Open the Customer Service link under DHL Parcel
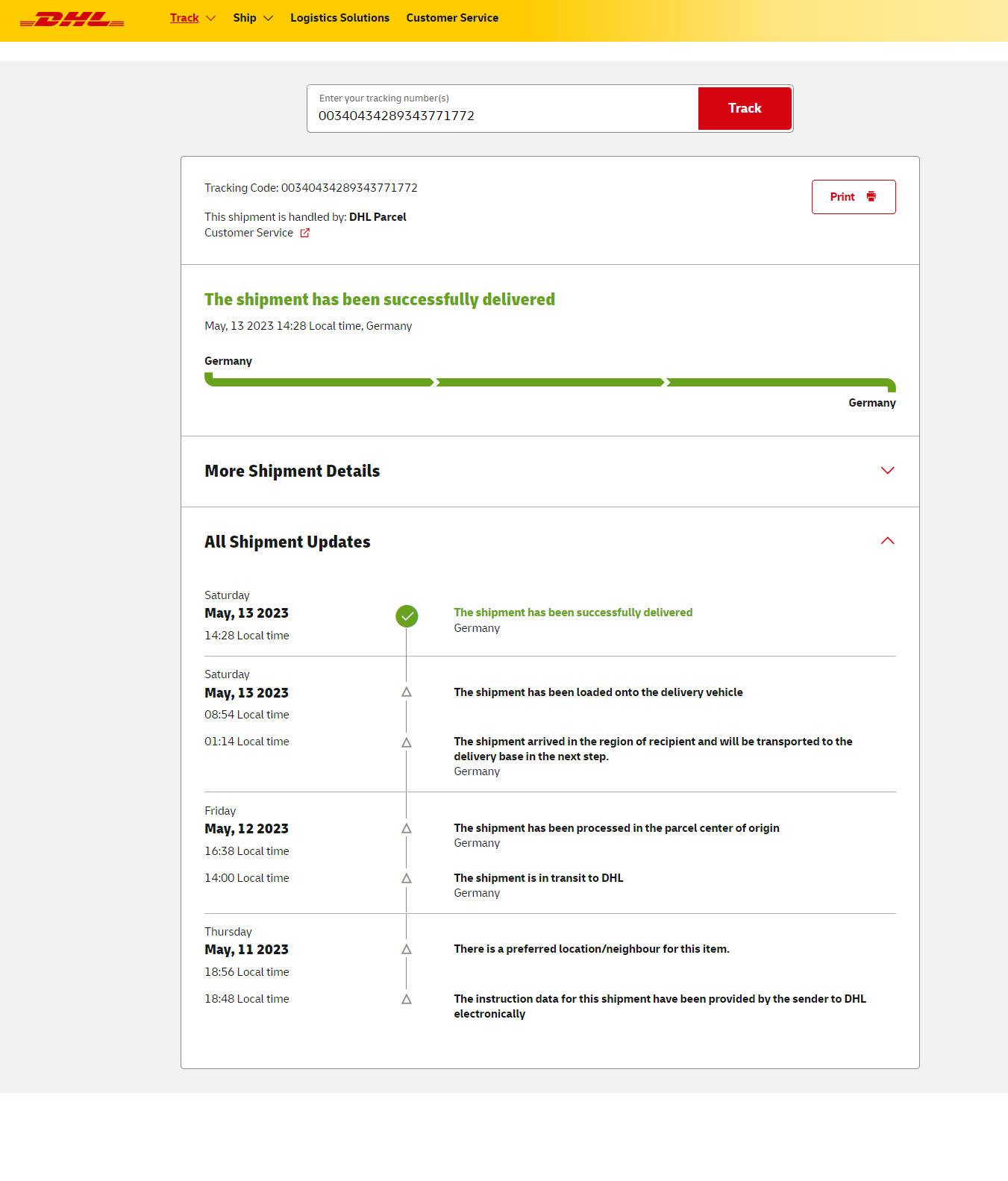 click(x=249, y=233)
